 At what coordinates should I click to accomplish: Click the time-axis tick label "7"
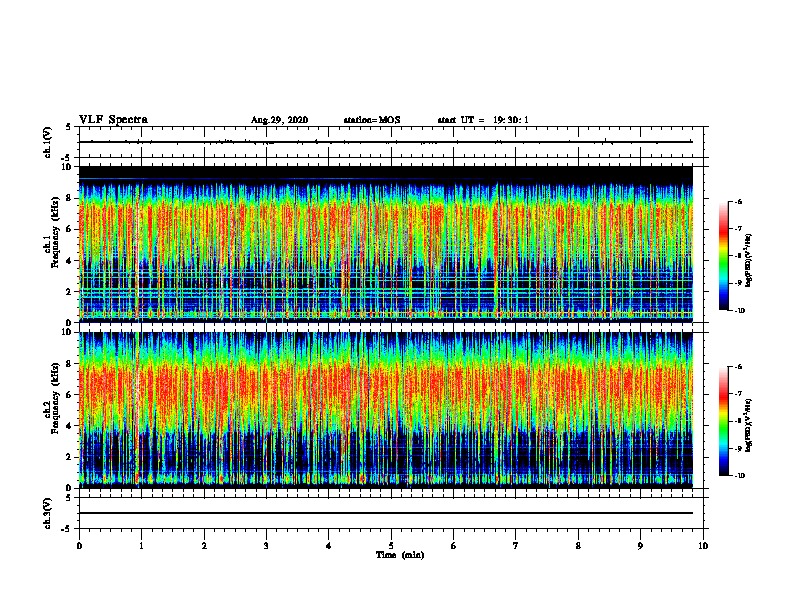point(516,546)
